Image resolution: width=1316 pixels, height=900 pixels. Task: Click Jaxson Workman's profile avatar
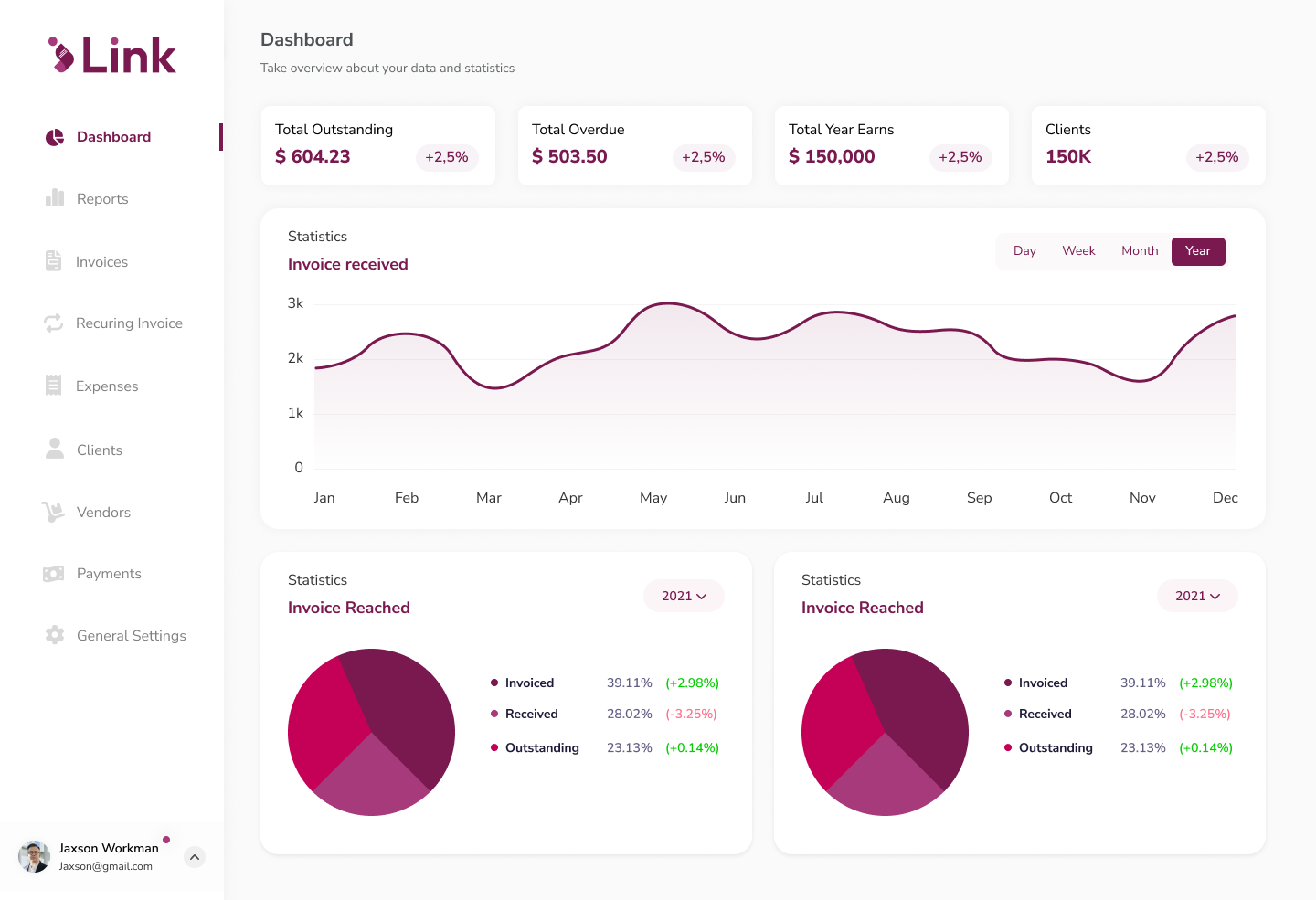pos(35,857)
